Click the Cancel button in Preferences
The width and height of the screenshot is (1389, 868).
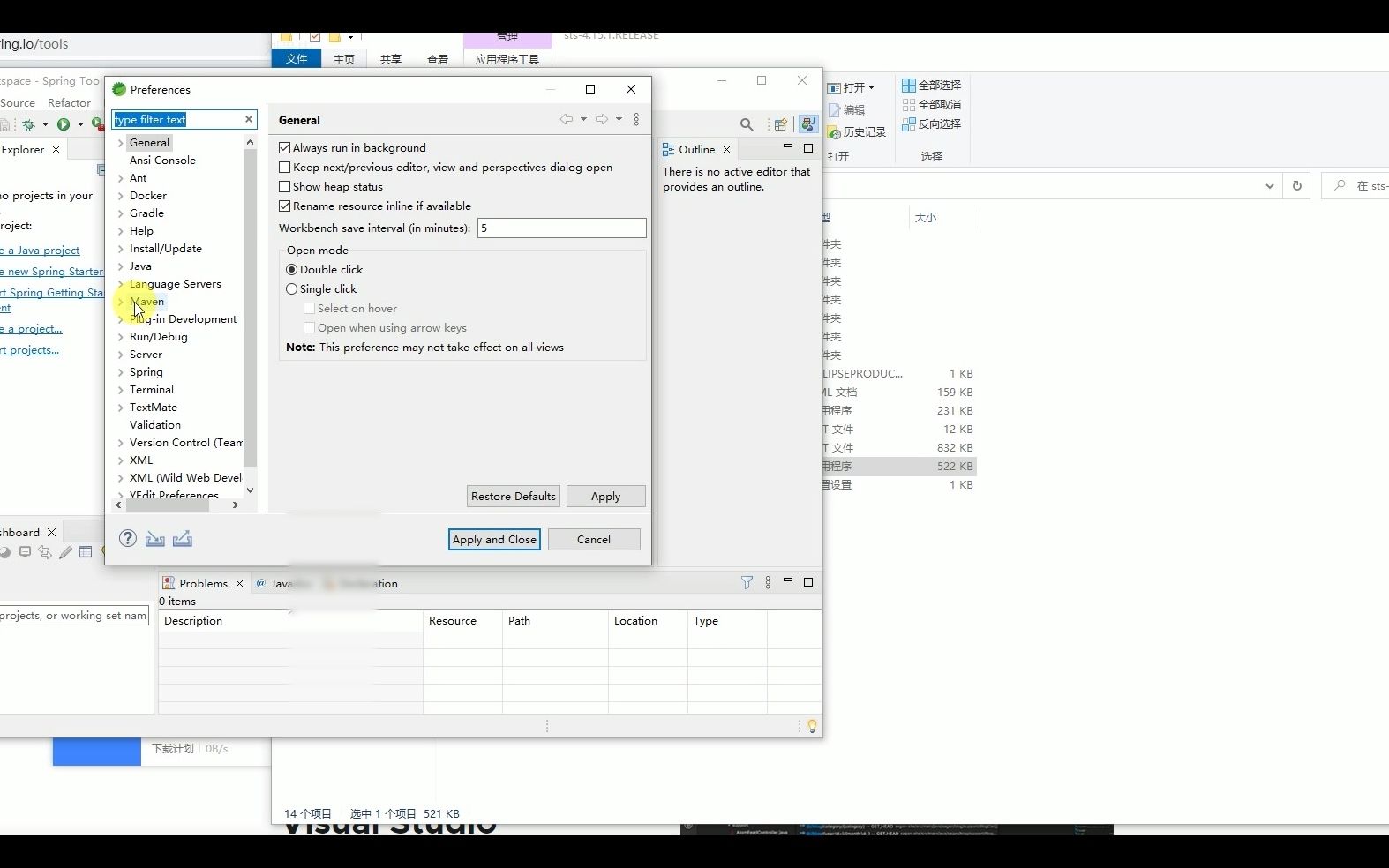tap(594, 539)
